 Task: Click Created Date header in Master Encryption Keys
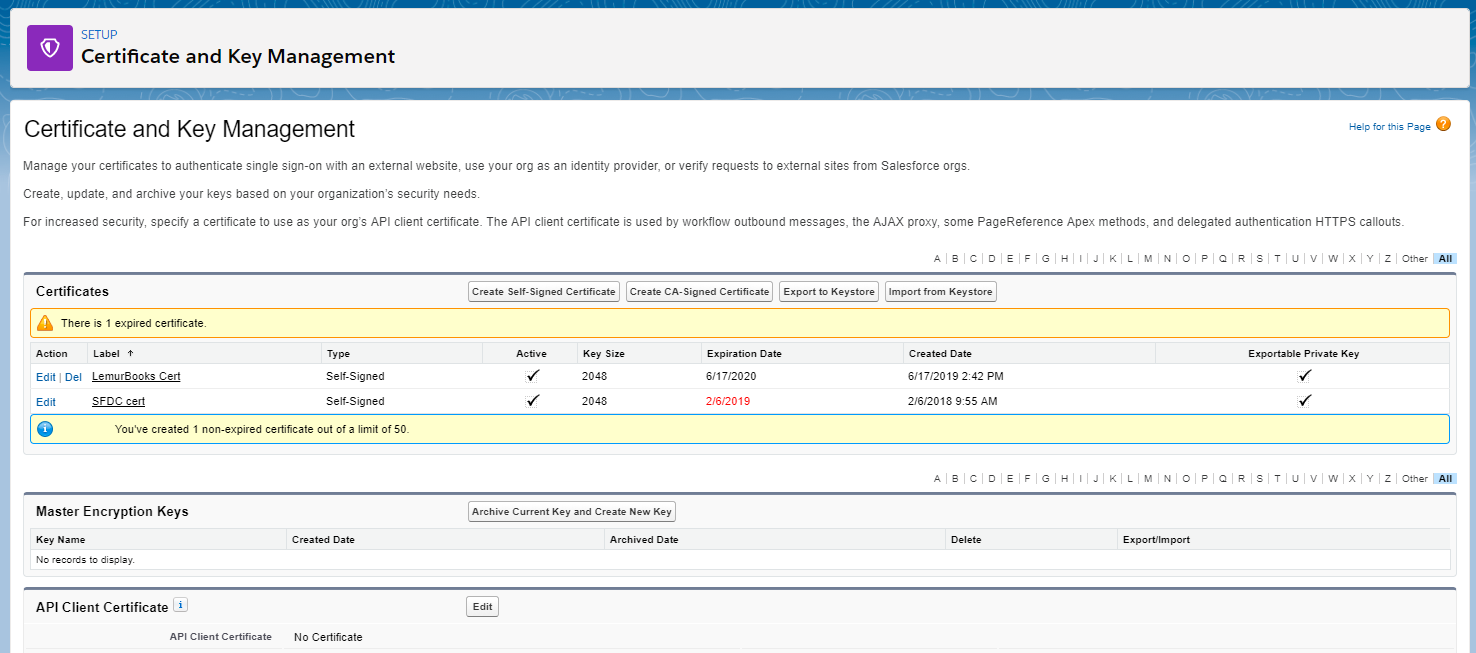tap(323, 540)
